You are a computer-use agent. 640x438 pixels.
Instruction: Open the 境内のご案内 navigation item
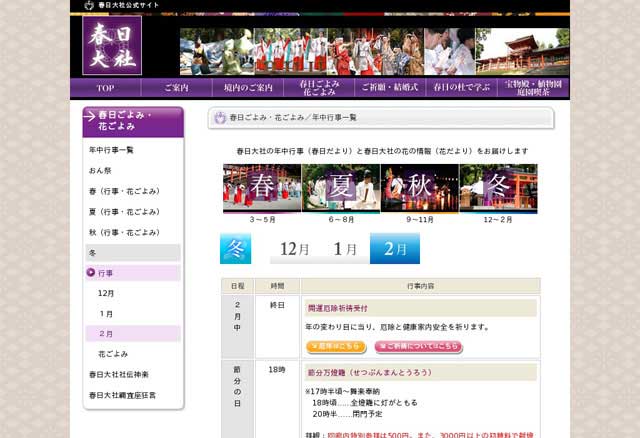point(248,88)
